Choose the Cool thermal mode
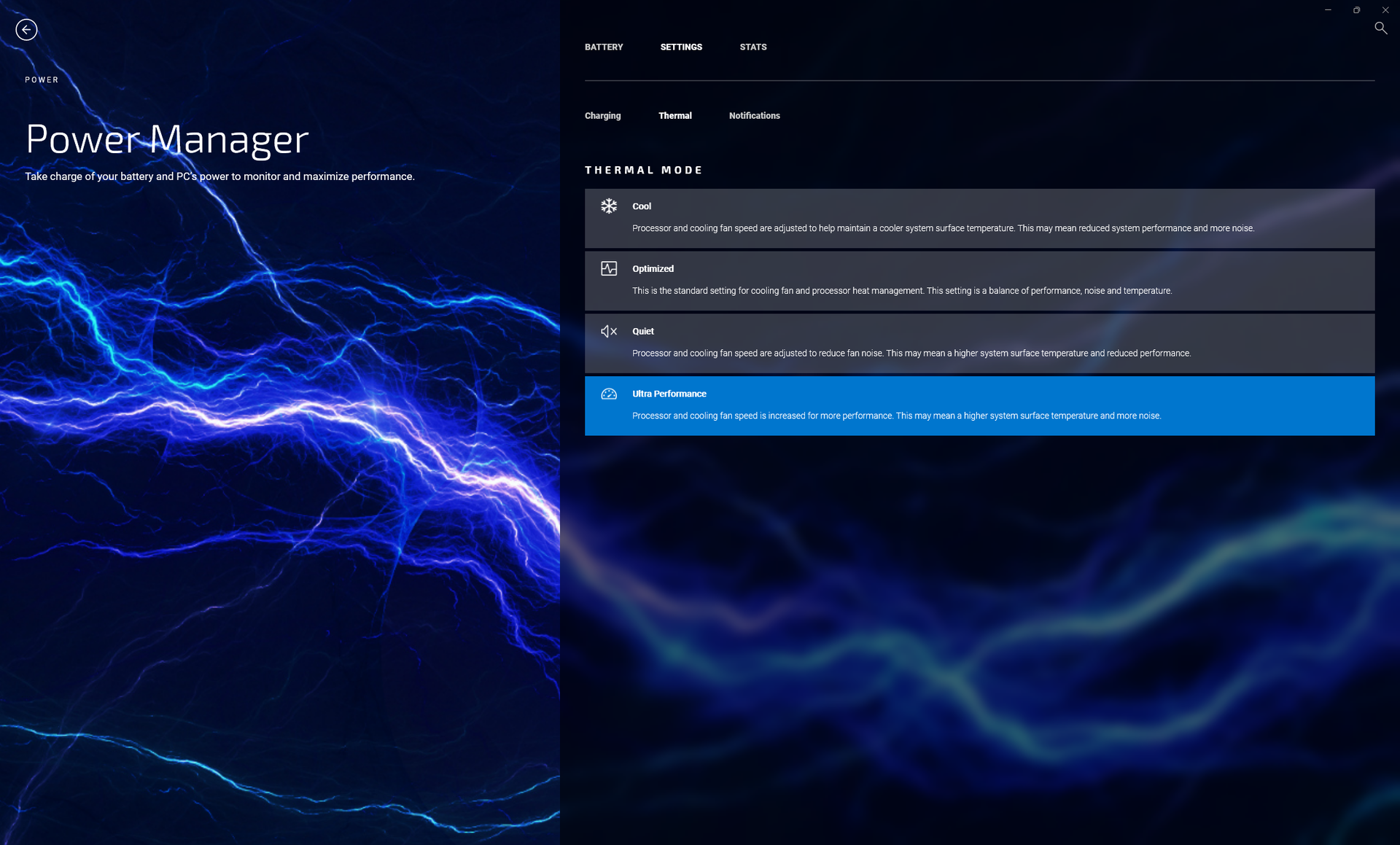The width and height of the screenshot is (1400, 845). point(979,218)
